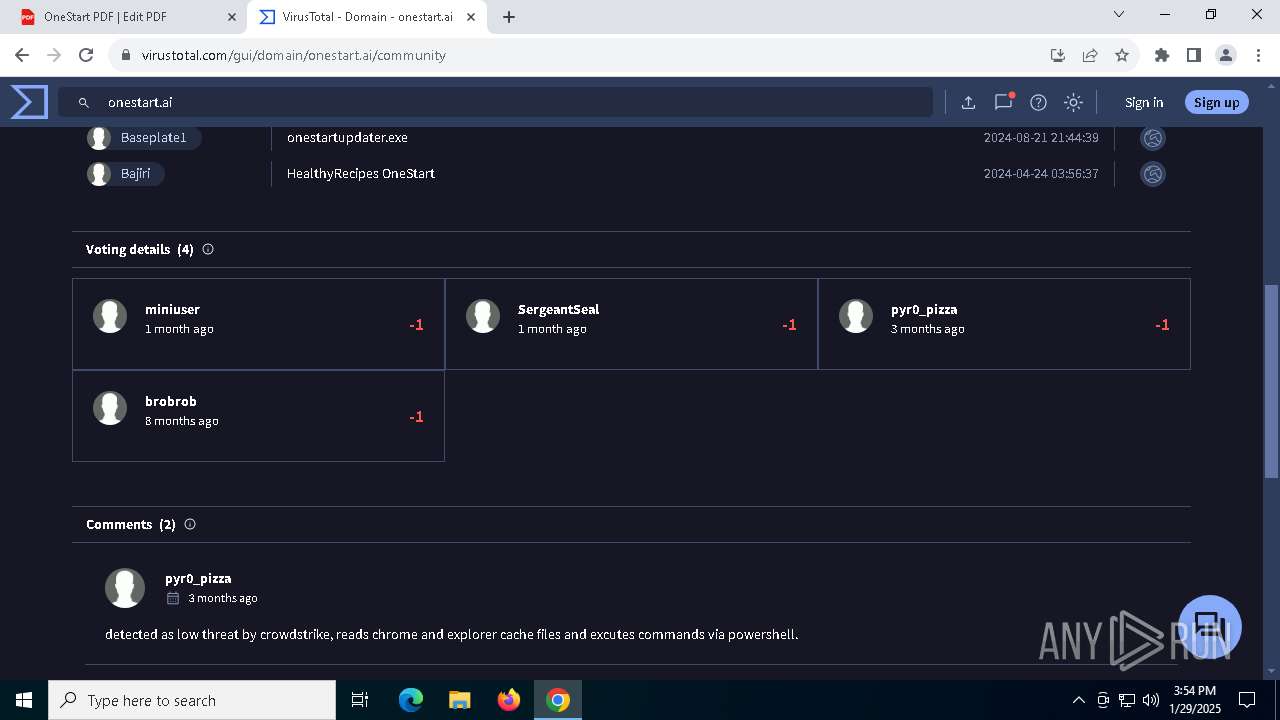1280x720 pixels.
Task: Expand the tab search dropdown
Action: coord(1119,14)
